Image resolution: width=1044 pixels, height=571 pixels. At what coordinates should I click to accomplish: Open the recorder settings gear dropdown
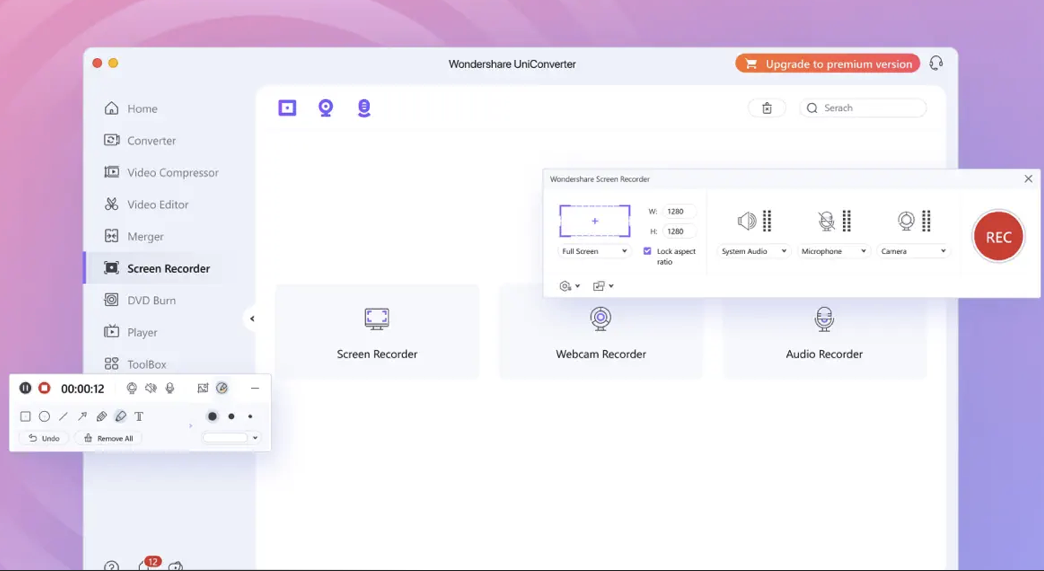pyautogui.click(x=569, y=286)
